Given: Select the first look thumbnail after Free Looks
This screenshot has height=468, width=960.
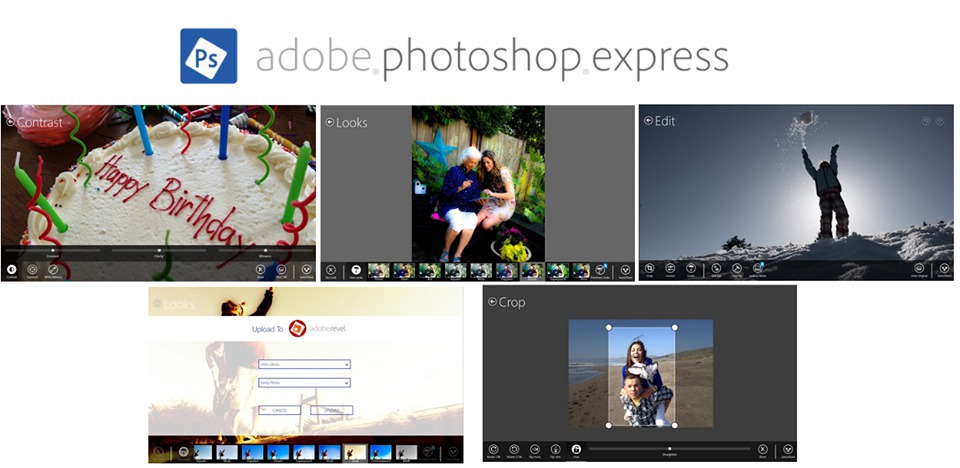Looking at the screenshot, I should [x=378, y=270].
